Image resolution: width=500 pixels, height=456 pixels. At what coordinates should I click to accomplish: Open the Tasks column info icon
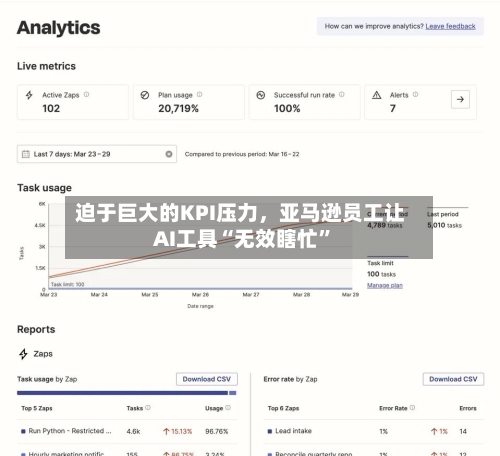(x=148, y=408)
